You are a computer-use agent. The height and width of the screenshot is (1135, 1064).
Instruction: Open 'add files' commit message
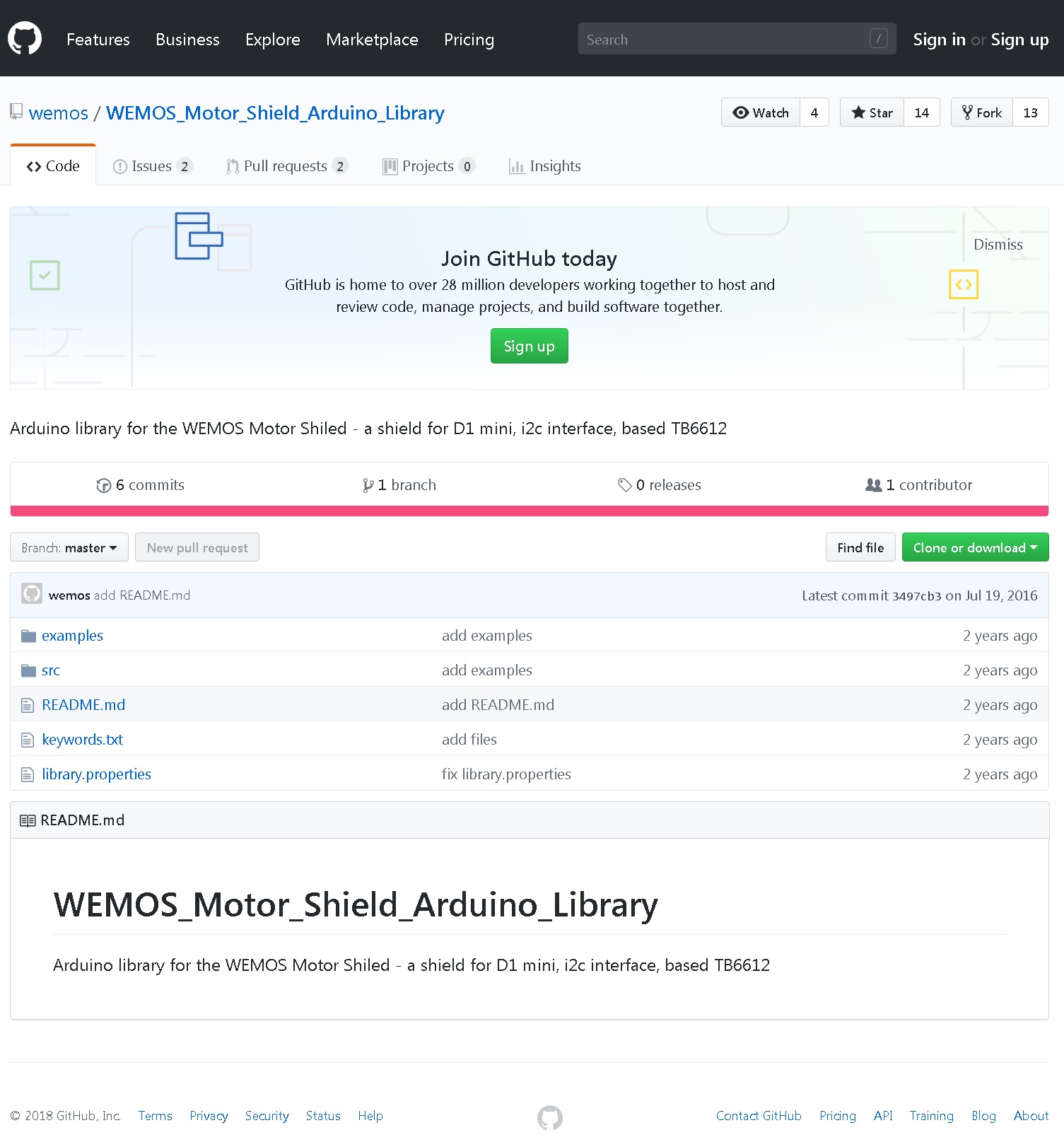coord(469,740)
